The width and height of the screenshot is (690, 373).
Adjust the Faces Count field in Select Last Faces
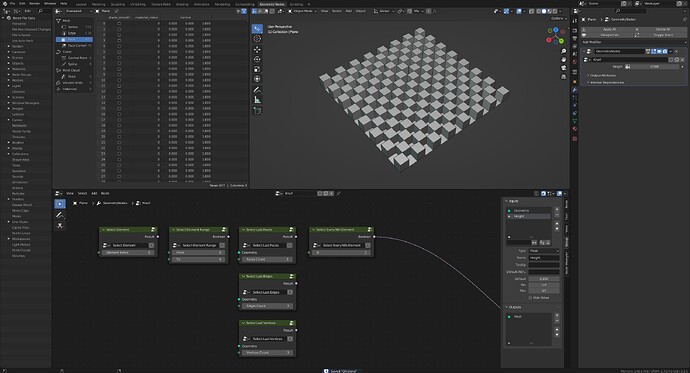click(267, 260)
